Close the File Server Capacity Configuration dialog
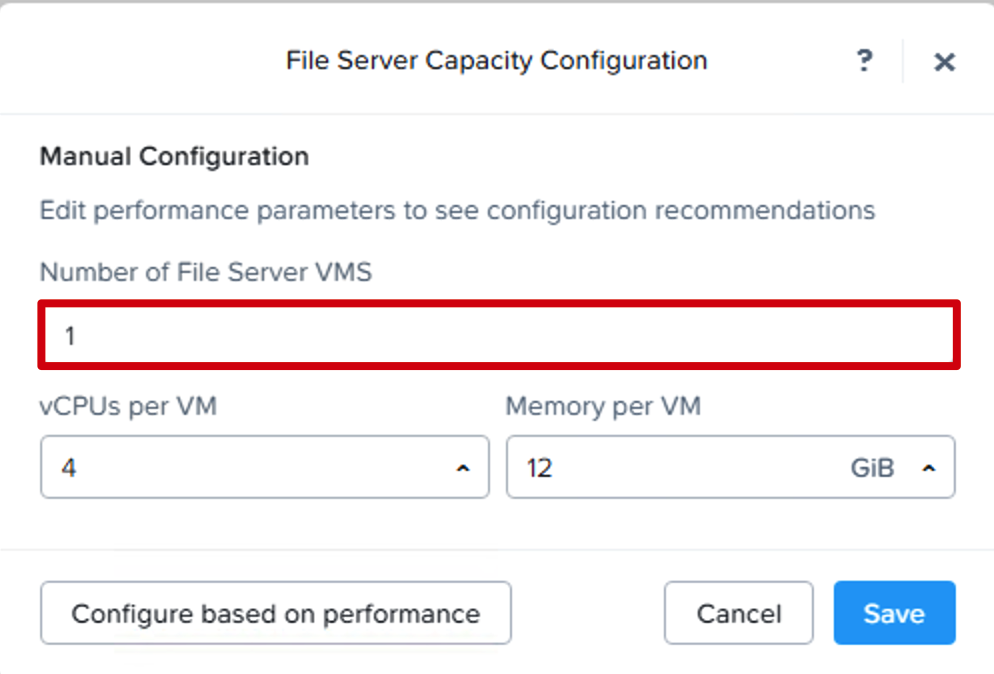The width and height of the screenshot is (994, 674). click(x=944, y=62)
